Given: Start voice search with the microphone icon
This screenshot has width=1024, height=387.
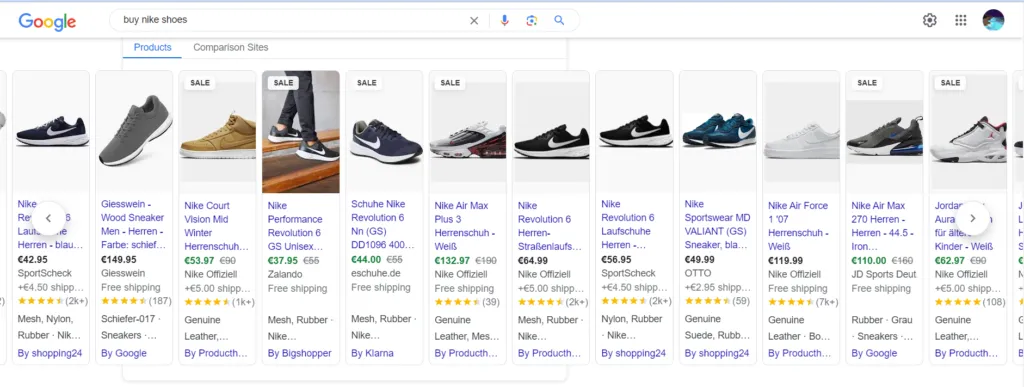Looking at the screenshot, I should (504, 20).
